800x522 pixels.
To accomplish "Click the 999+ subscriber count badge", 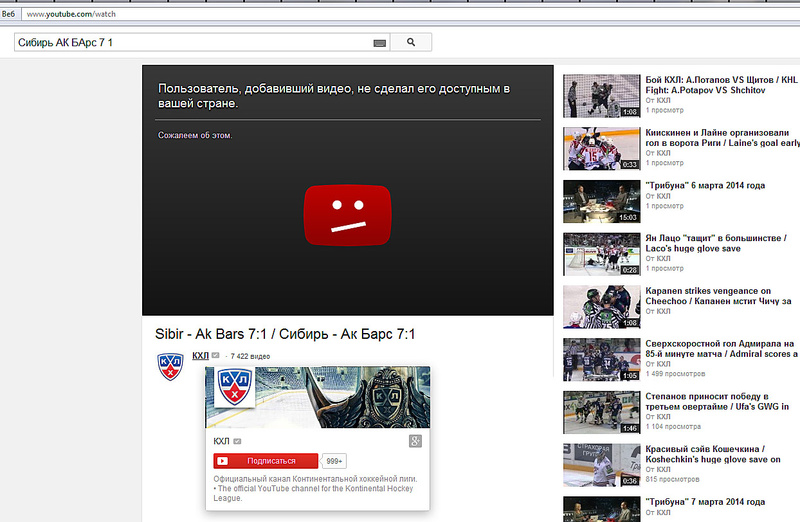I will click(334, 461).
